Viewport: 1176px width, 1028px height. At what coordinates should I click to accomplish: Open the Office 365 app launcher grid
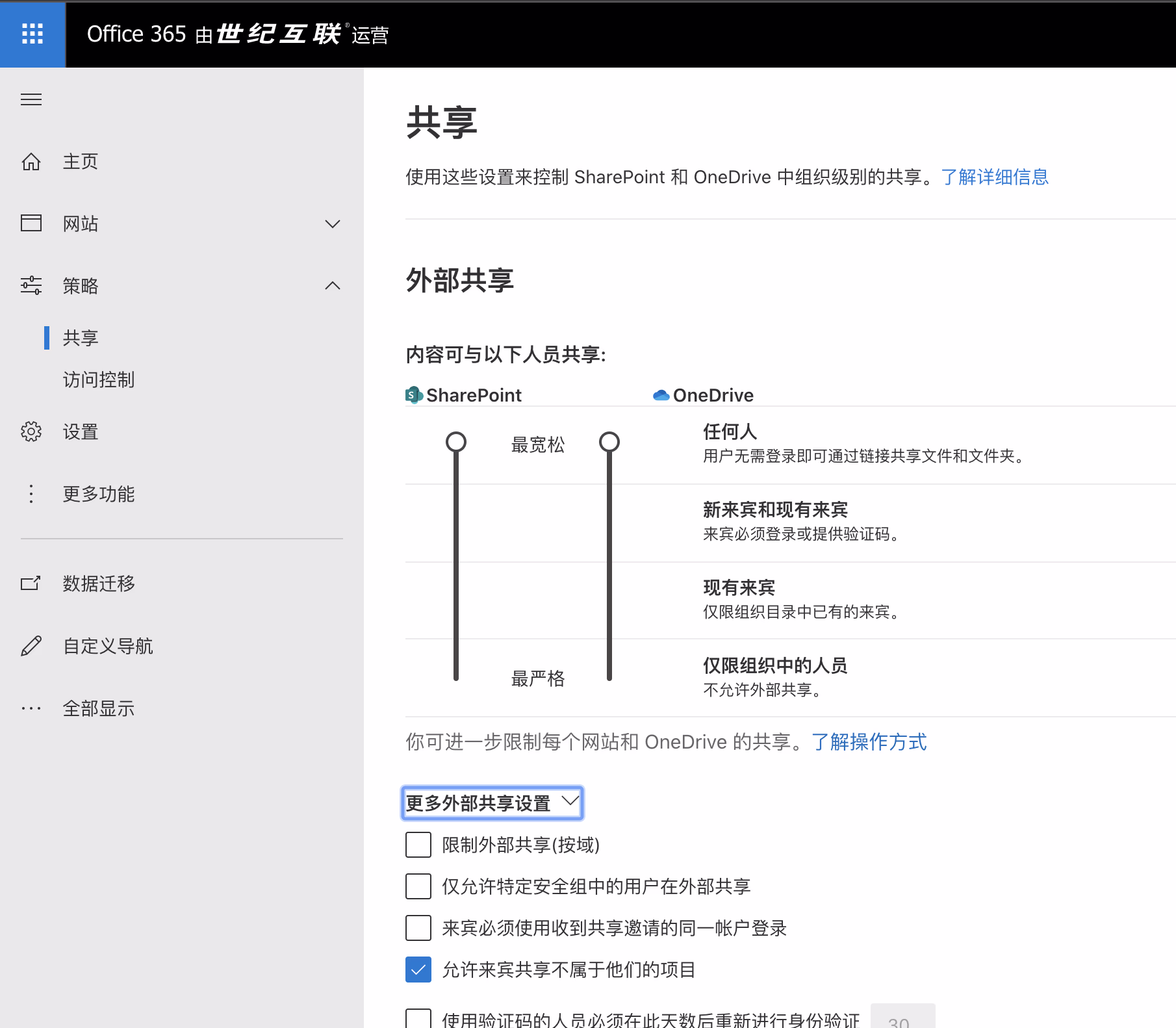pos(32,34)
